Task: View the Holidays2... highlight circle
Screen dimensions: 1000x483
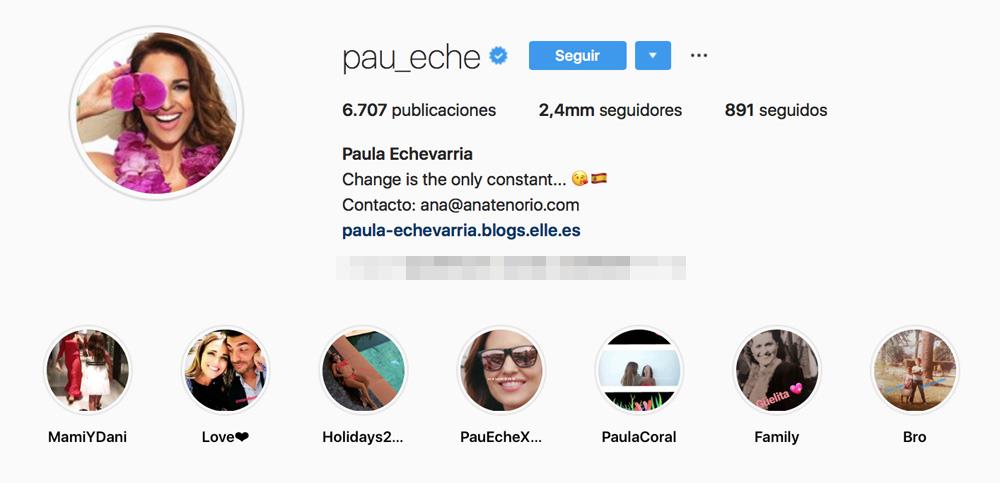Action: click(x=363, y=371)
